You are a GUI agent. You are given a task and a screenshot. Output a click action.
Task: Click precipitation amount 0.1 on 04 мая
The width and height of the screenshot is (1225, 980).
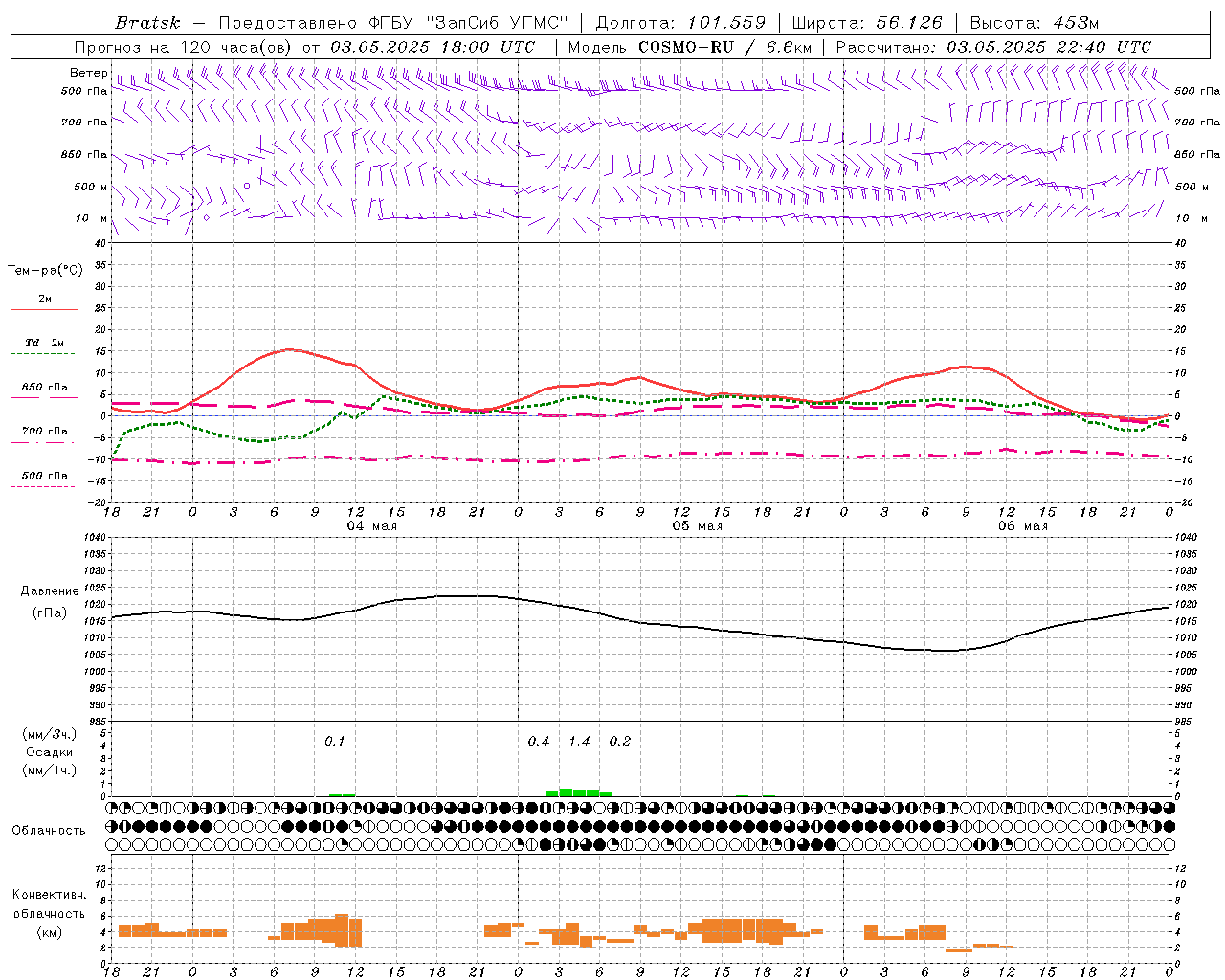click(x=335, y=741)
